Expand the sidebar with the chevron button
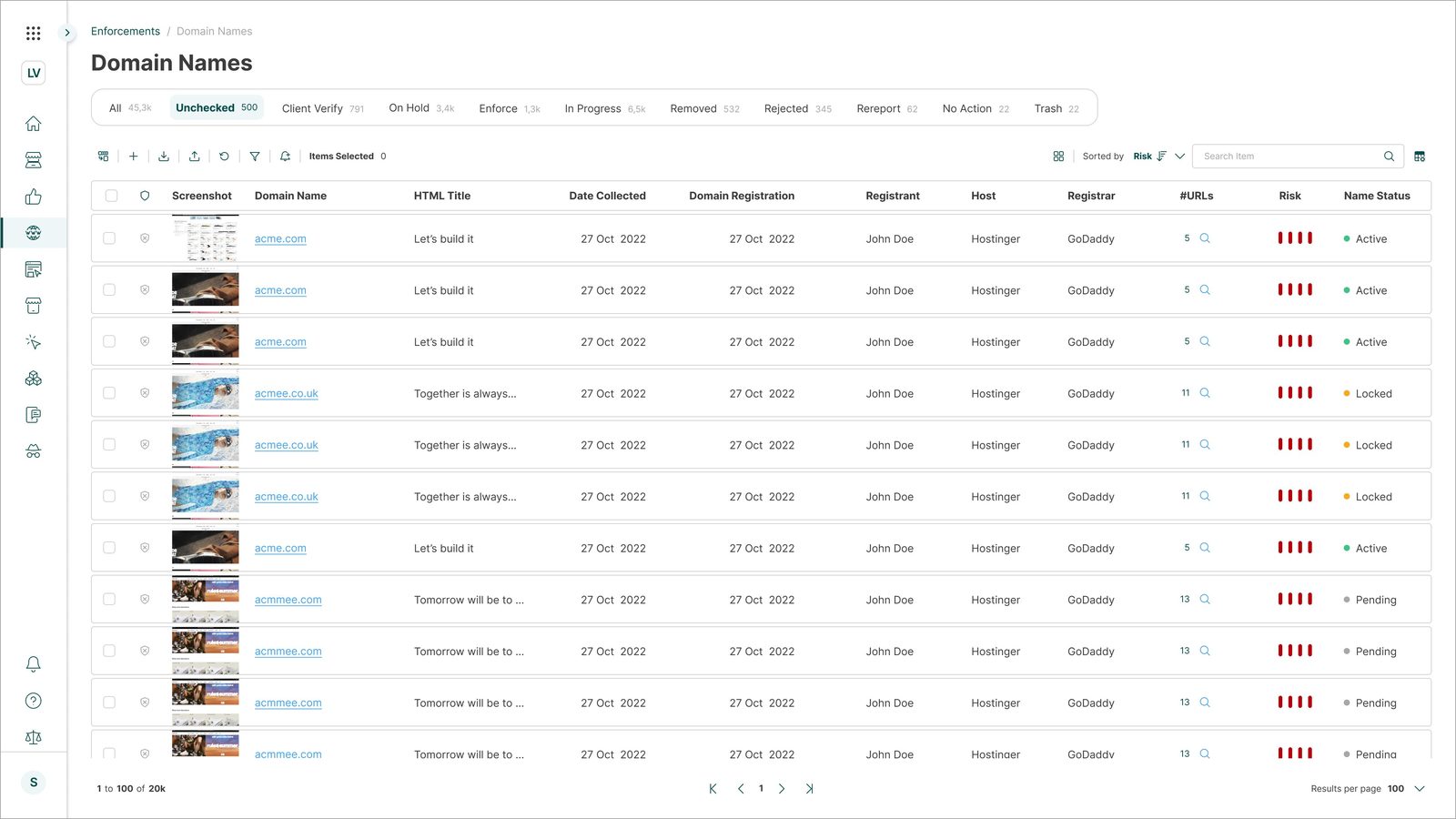1456x819 pixels. (66, 33)
